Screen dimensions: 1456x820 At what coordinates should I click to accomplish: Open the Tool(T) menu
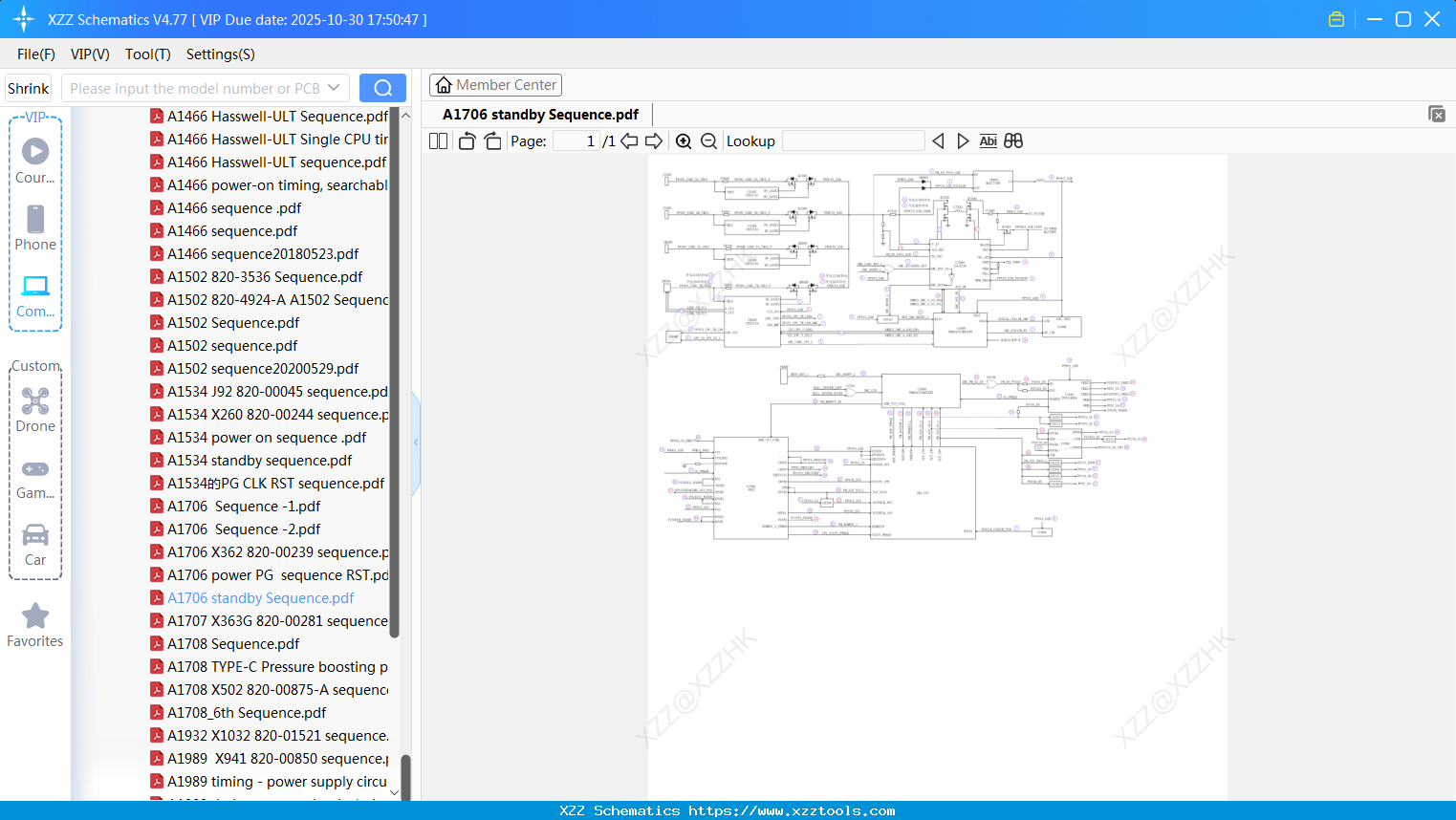click(148, 54)
